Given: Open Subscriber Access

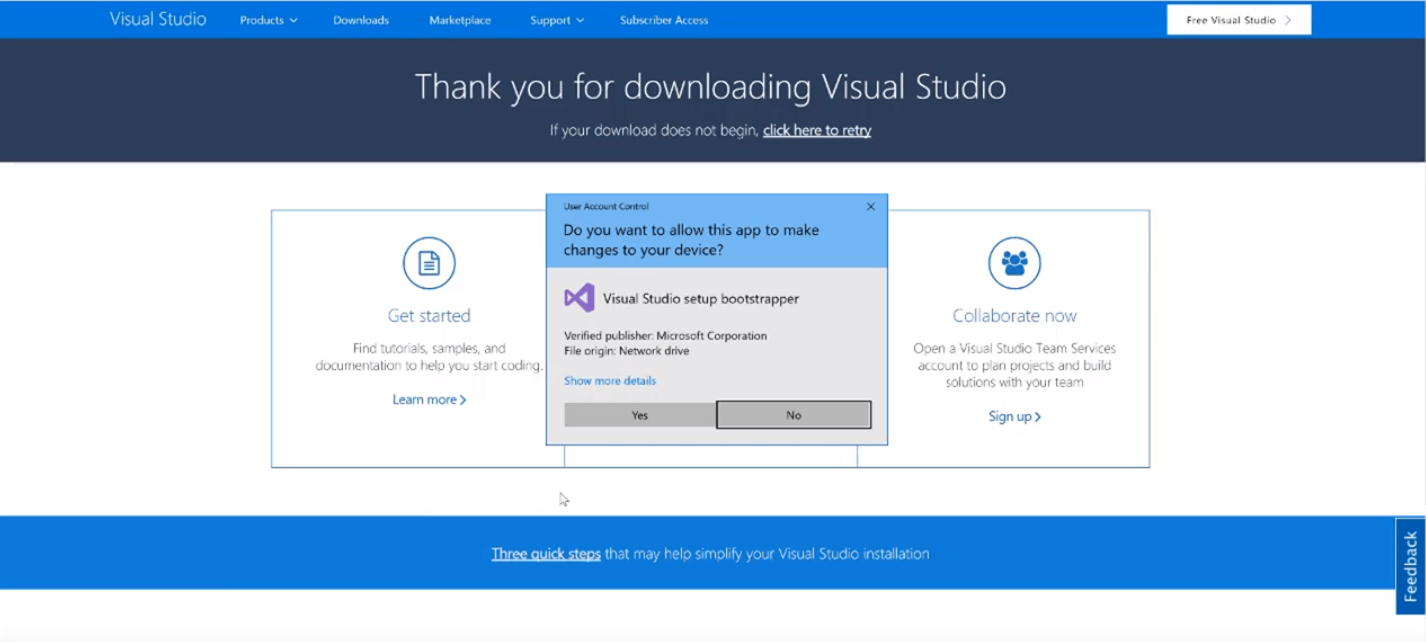Looking at the screenshot, I should click(x=664, y=20).
